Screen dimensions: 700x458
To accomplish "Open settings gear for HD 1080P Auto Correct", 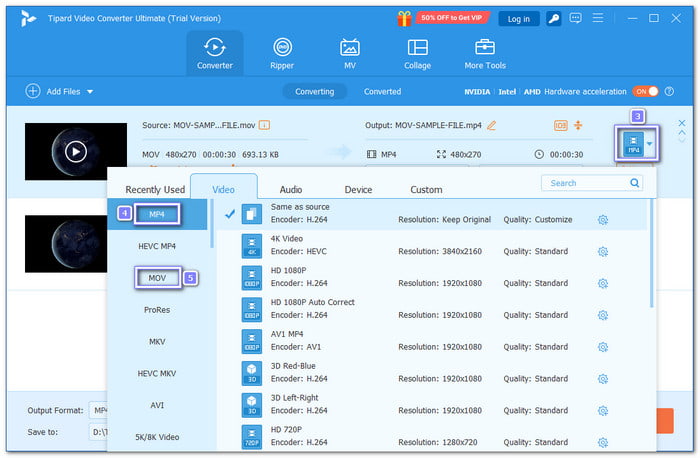I will click(603, 315).
